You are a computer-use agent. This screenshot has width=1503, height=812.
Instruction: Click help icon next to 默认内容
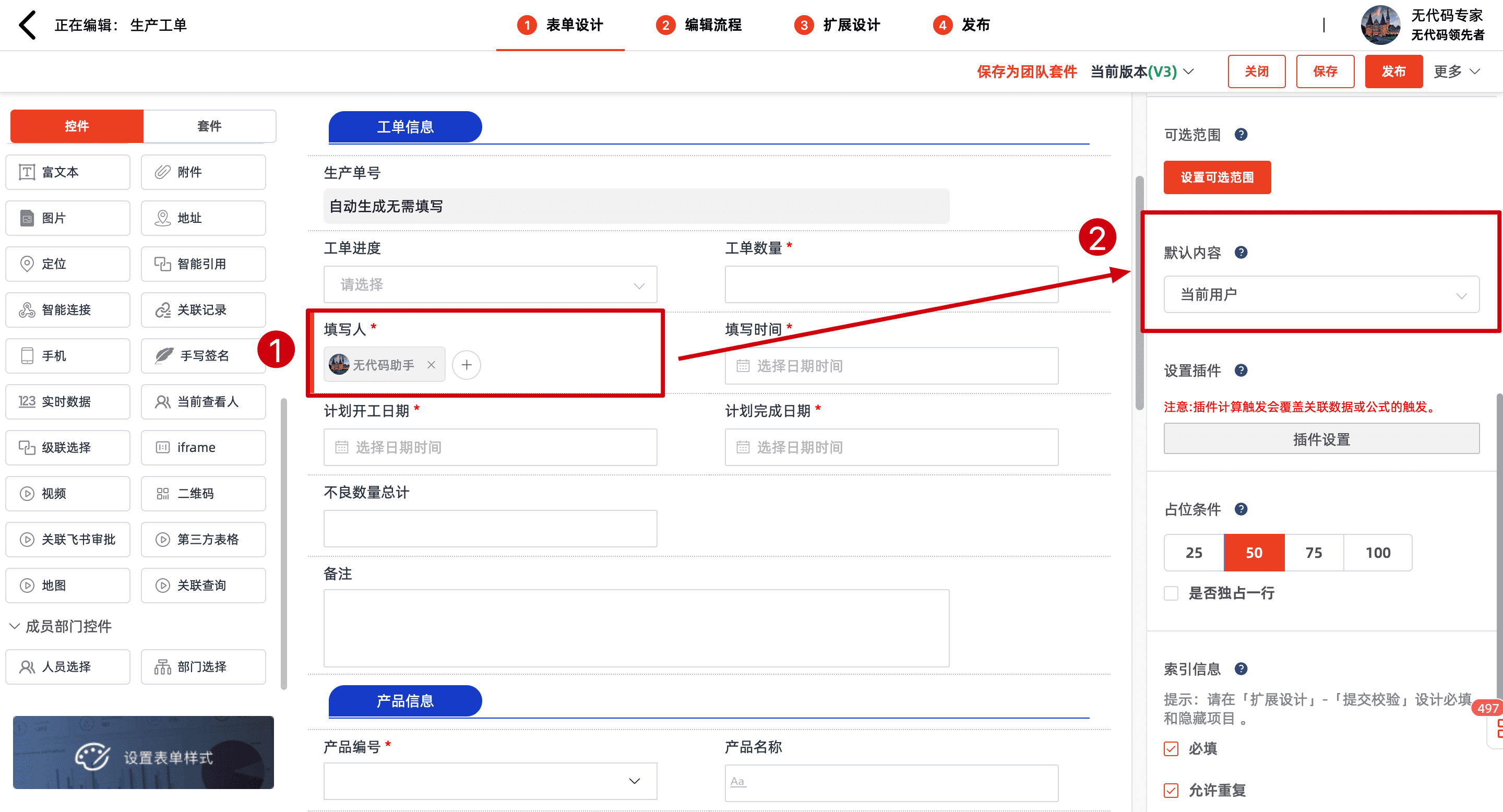[1241, 252]
